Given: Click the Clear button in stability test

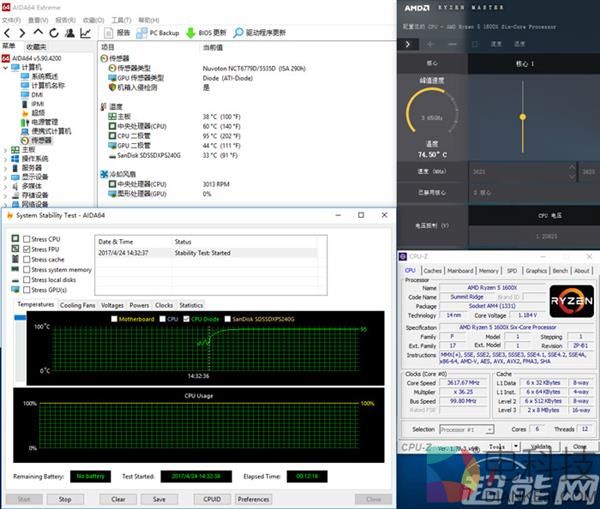Looking at the screenshot, I should pos(118,499).
